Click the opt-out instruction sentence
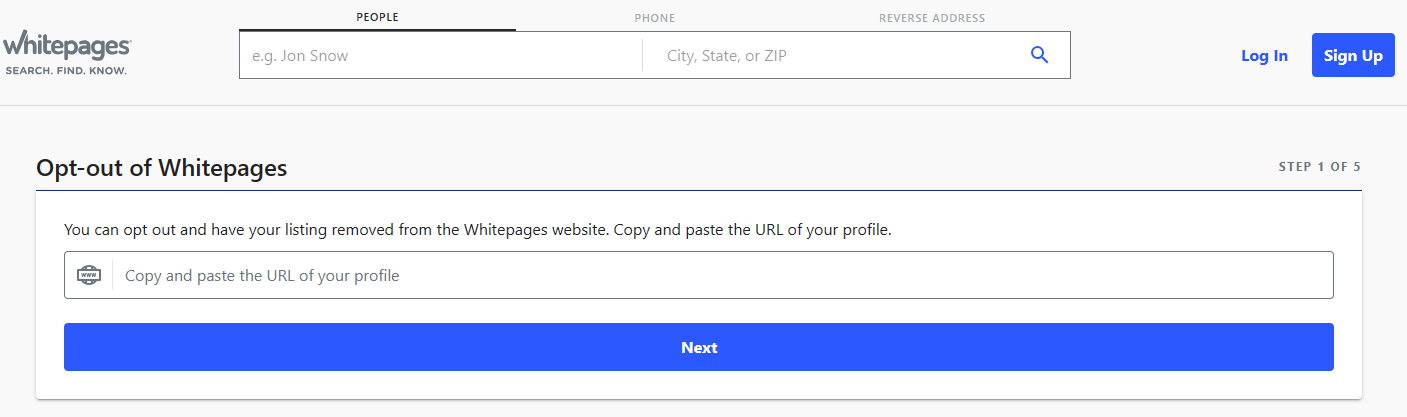This screenshot has width=1407, height=417. pos(477,229)
